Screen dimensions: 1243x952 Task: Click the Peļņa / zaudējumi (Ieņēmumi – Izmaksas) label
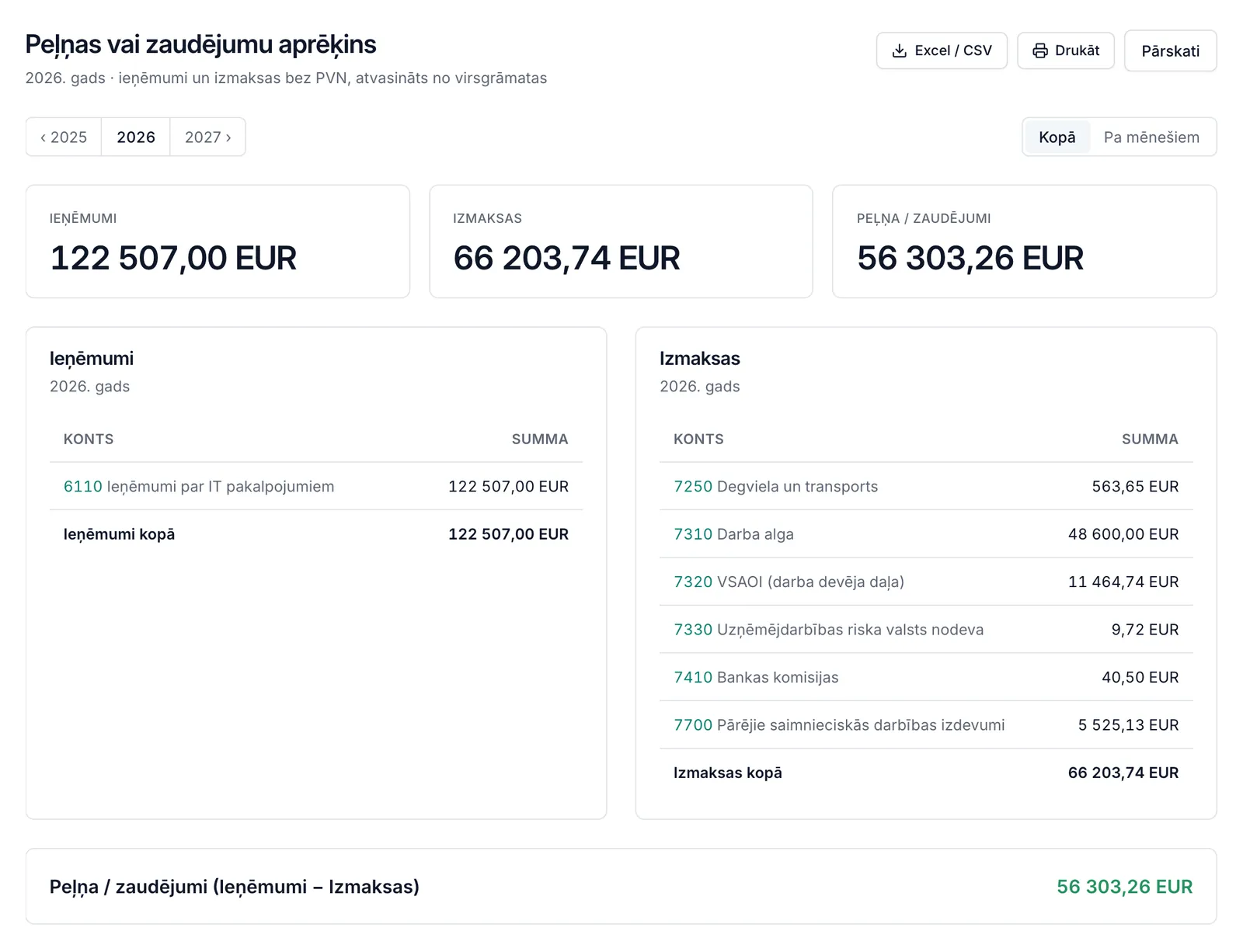click(x=235, y=887)
